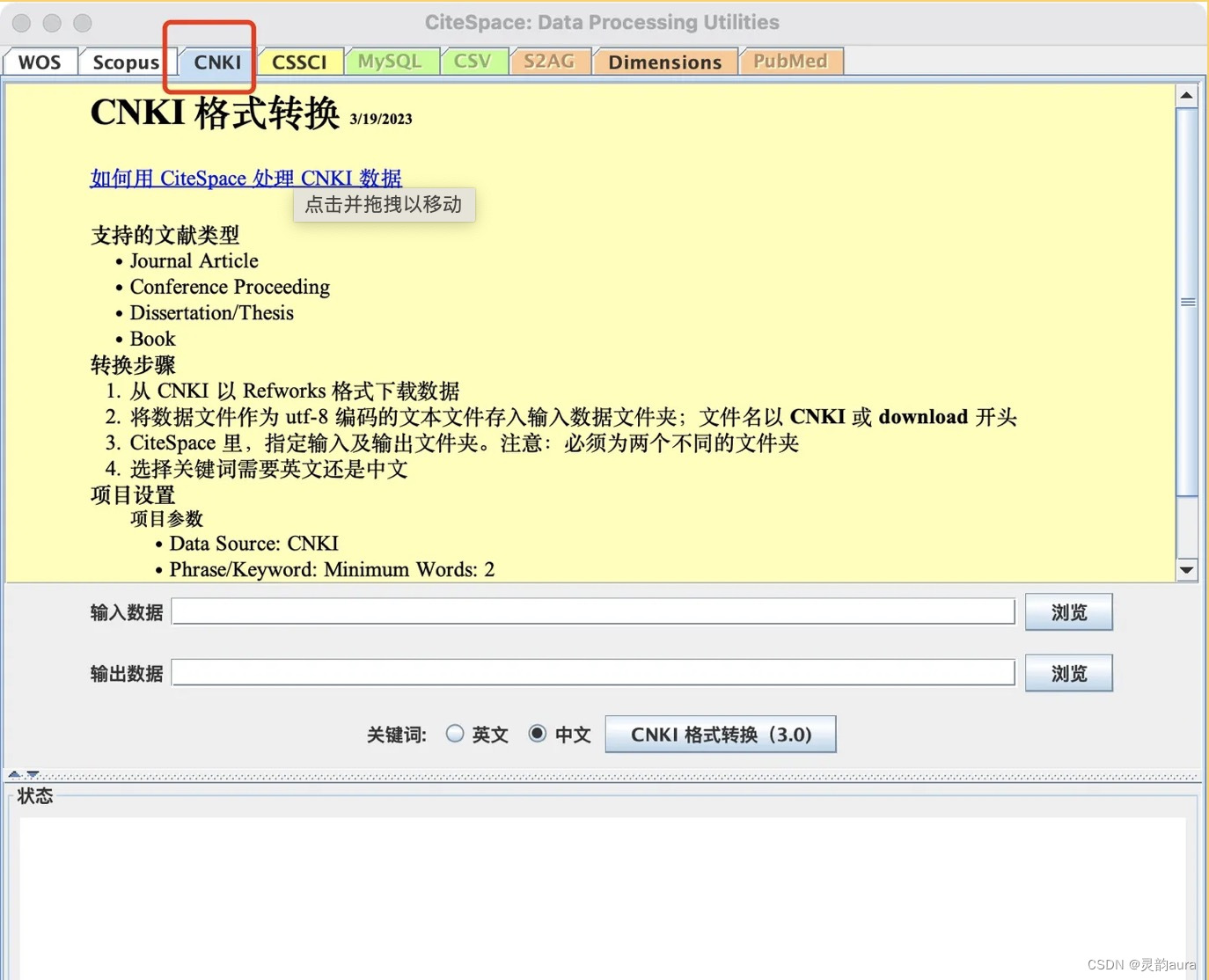The width and height of the screenshot is (1209, 980).
Task: Switch to the Dimensions tab
Action: pyautogui.click(x=665, y=62)
